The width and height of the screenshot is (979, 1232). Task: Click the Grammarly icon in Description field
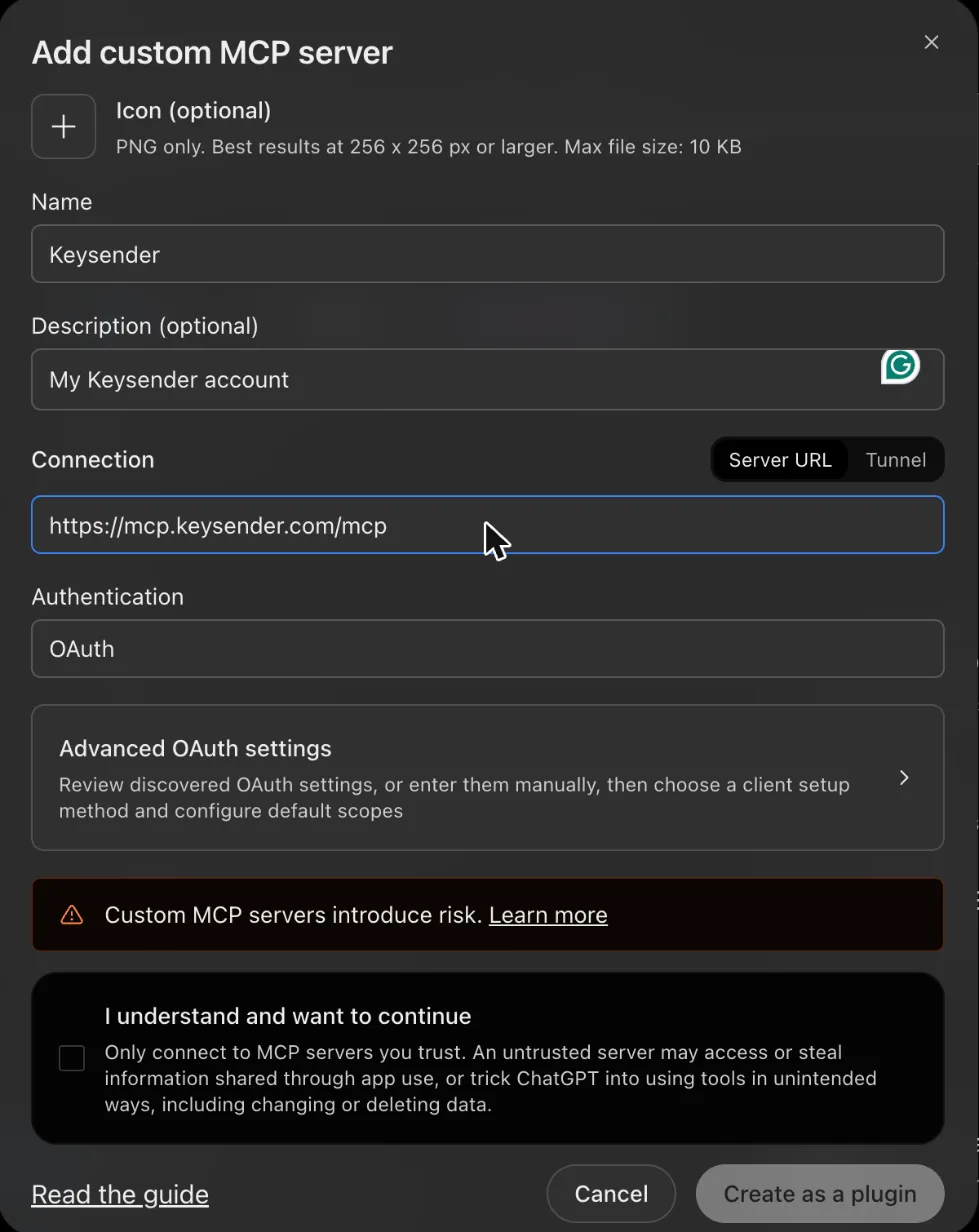tap(900, 366)
